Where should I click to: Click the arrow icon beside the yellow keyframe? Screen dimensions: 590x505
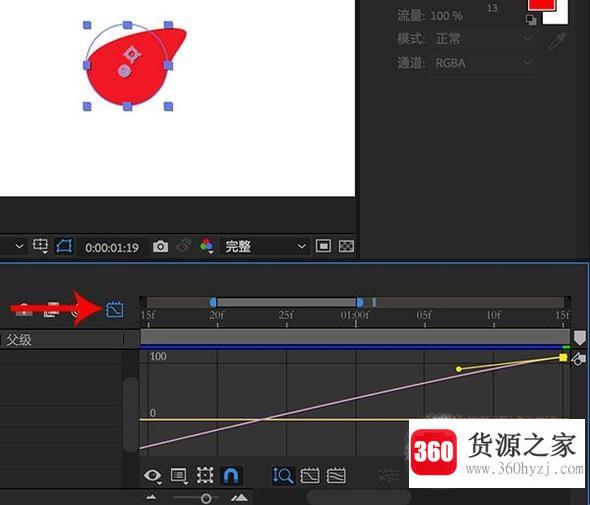pyautogui.click(x=578, y=359)
